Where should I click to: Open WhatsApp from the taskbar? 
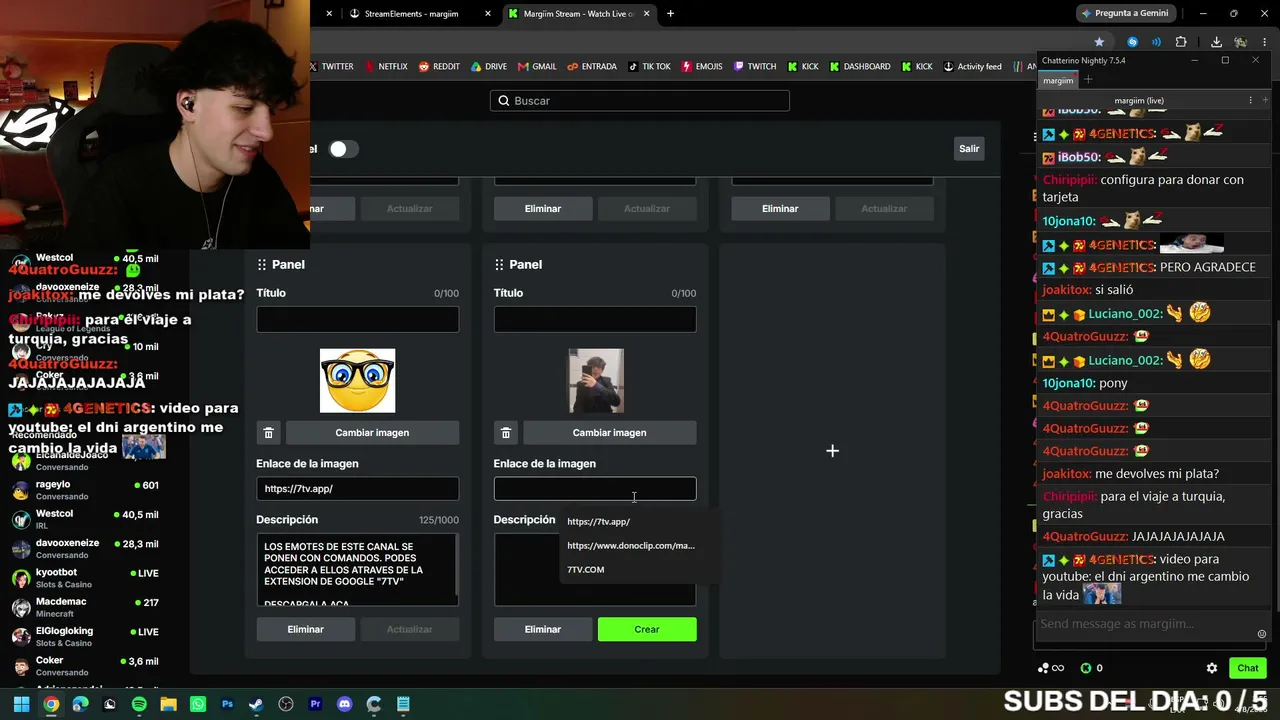[198, 704]
